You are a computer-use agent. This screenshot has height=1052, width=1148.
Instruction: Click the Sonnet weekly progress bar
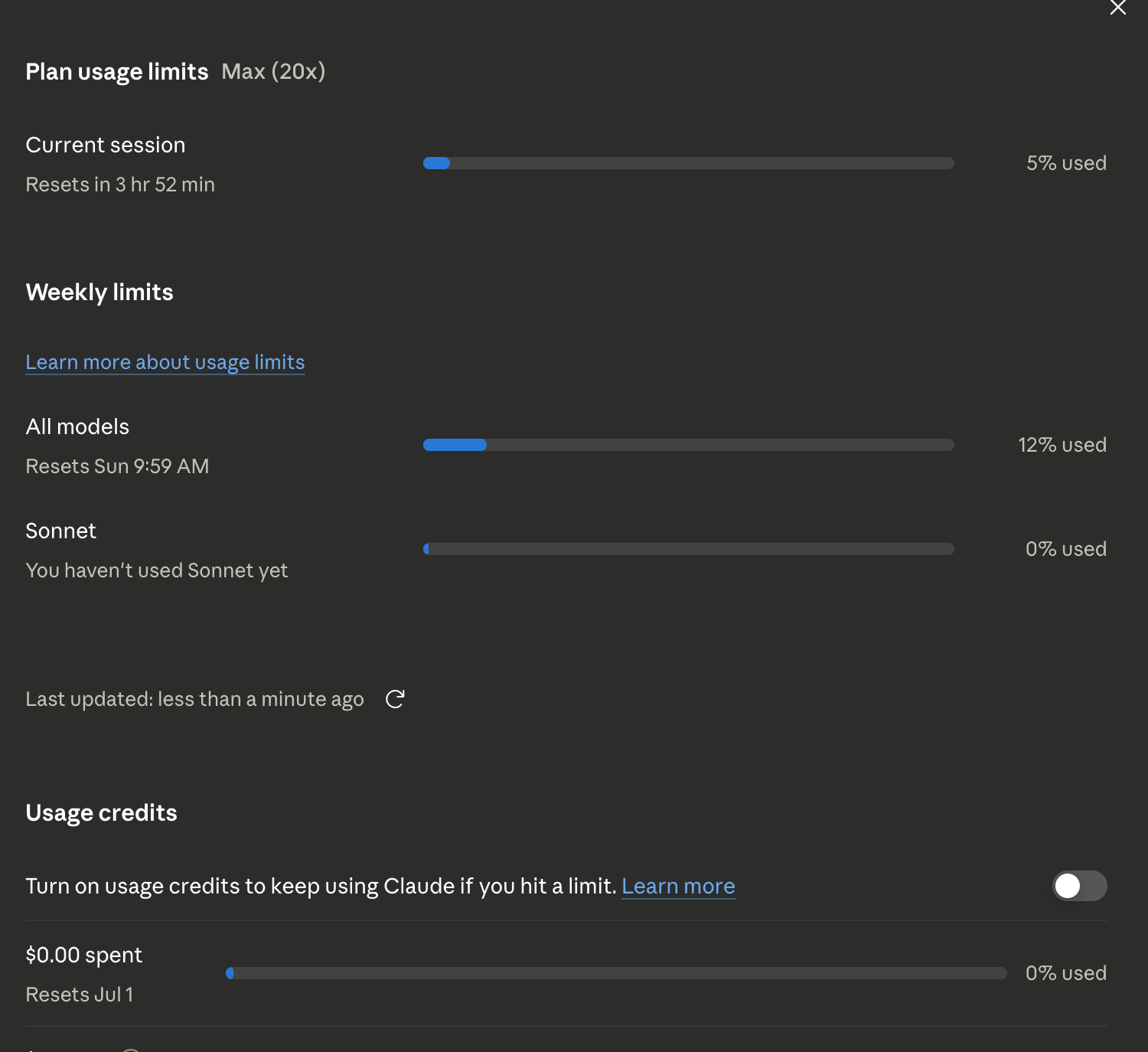pyautogui.click(x=689, y=549)
